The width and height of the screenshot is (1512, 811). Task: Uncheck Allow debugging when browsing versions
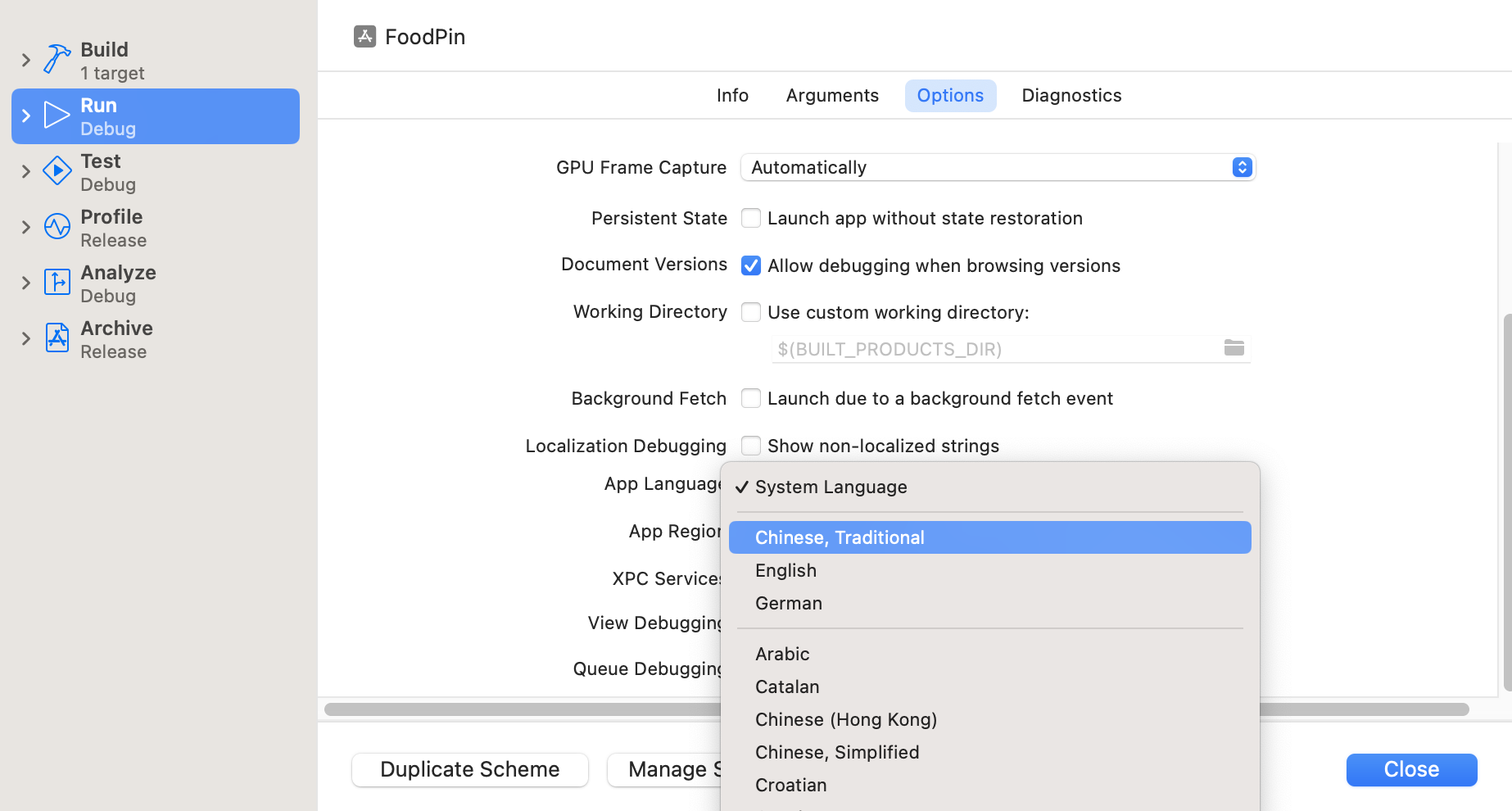tap(750, 265)
